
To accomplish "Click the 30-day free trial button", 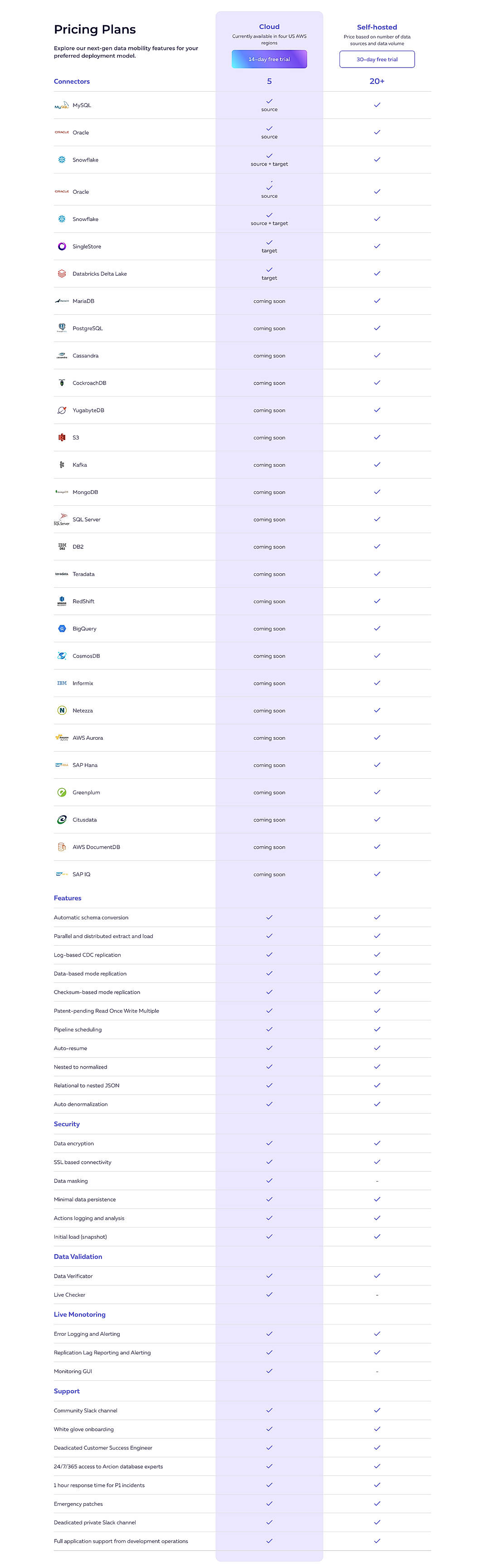I will point(377,59).
